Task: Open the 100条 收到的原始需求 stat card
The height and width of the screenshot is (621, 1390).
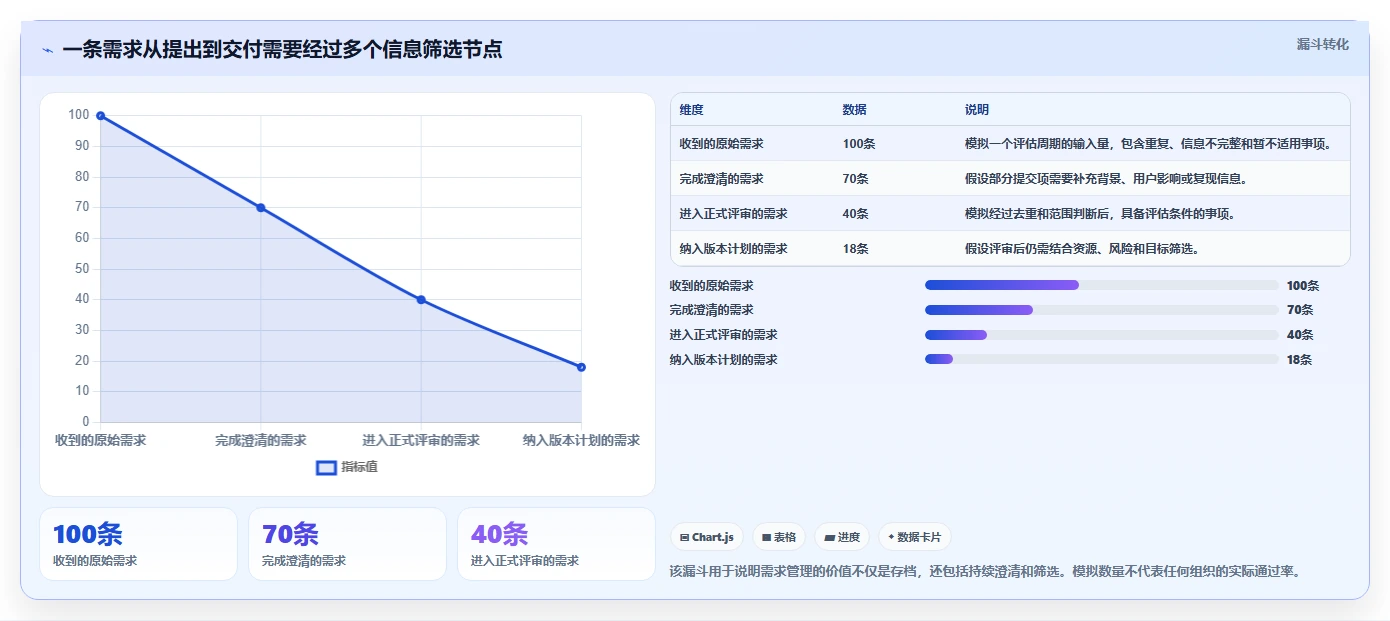Action: click(138, 544)
